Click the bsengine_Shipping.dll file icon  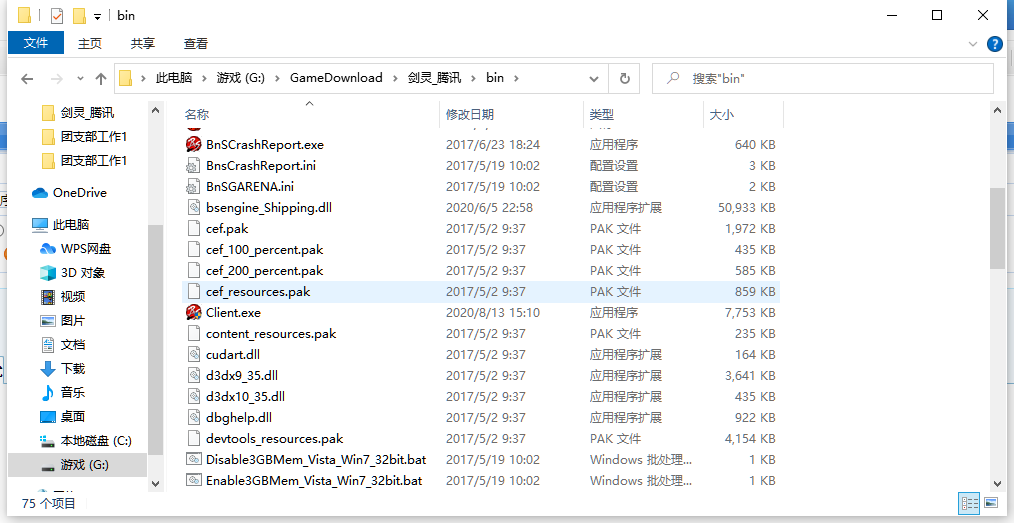click(x=193, y=208)
